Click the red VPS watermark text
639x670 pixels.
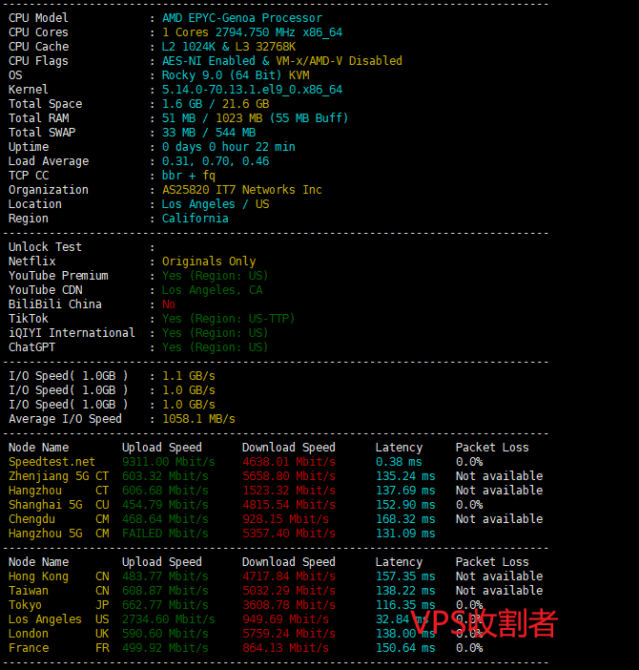483,624
